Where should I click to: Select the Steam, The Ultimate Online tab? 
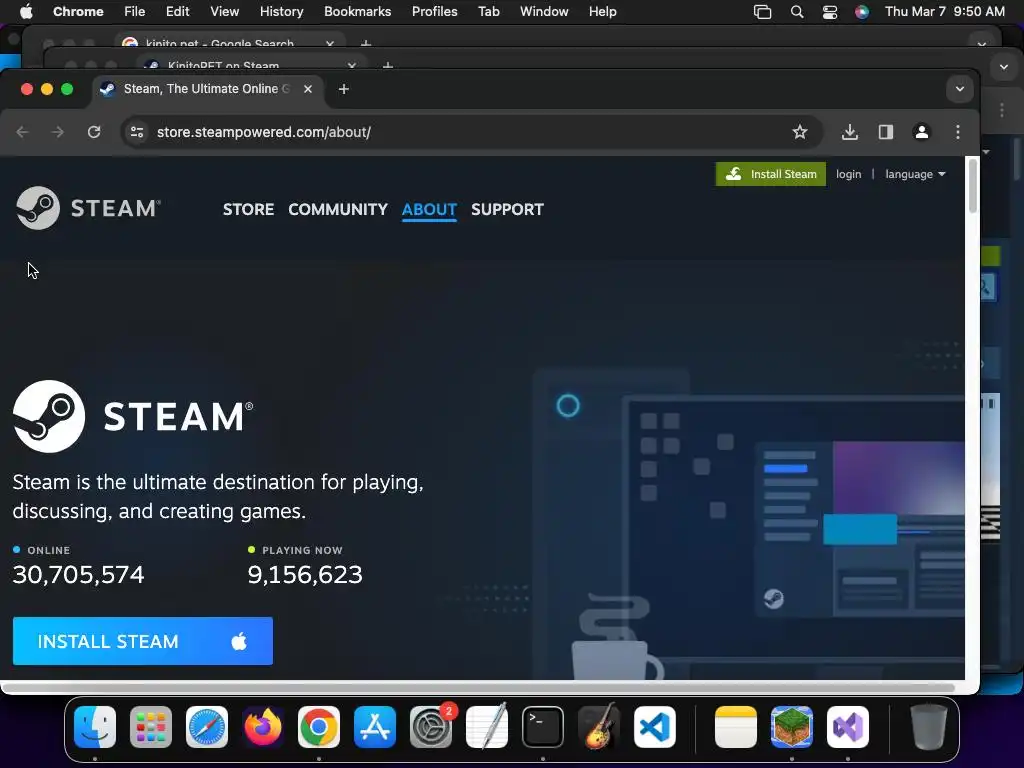(x=207, y=89)
